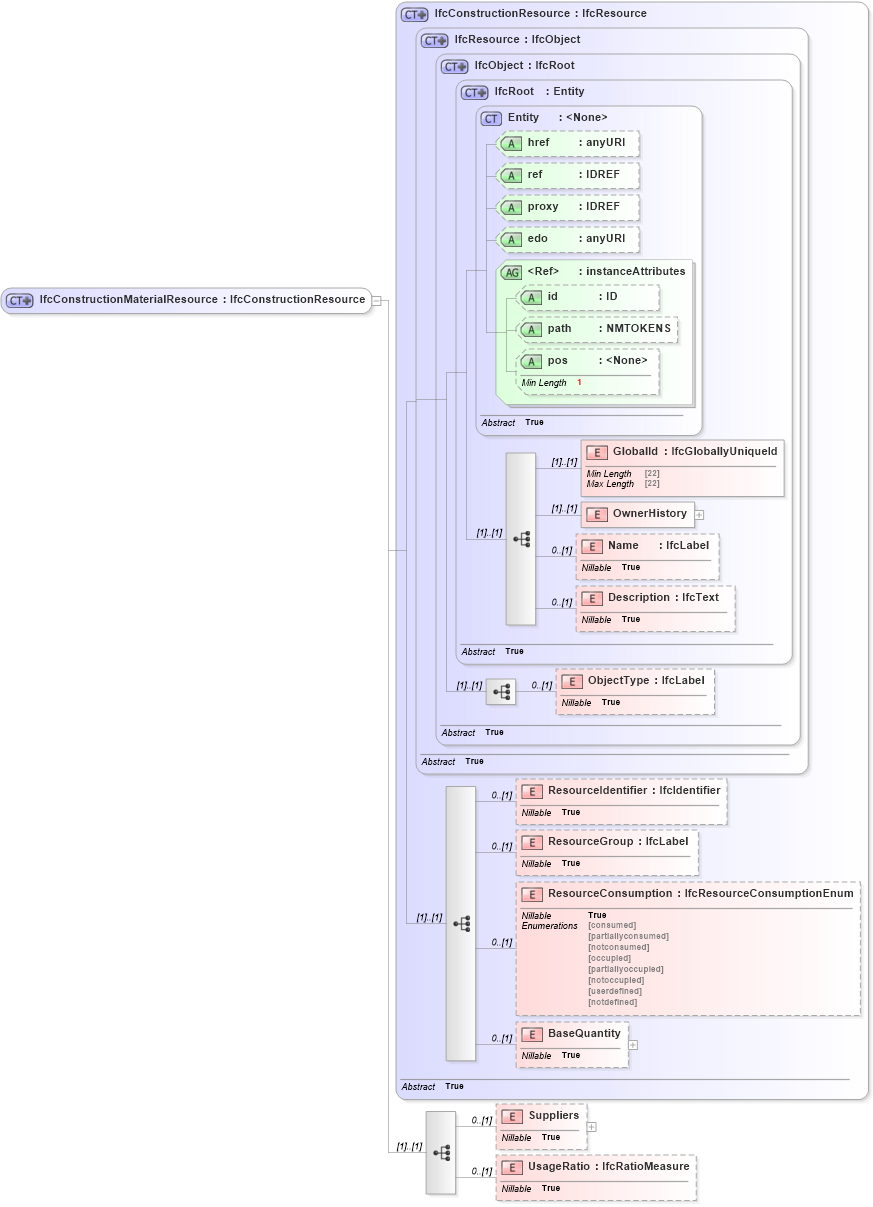This screenshot has height=1207, width=873.
Task: Click the sequence compositor icon below IfcRoot
Action: coord(520,539)
